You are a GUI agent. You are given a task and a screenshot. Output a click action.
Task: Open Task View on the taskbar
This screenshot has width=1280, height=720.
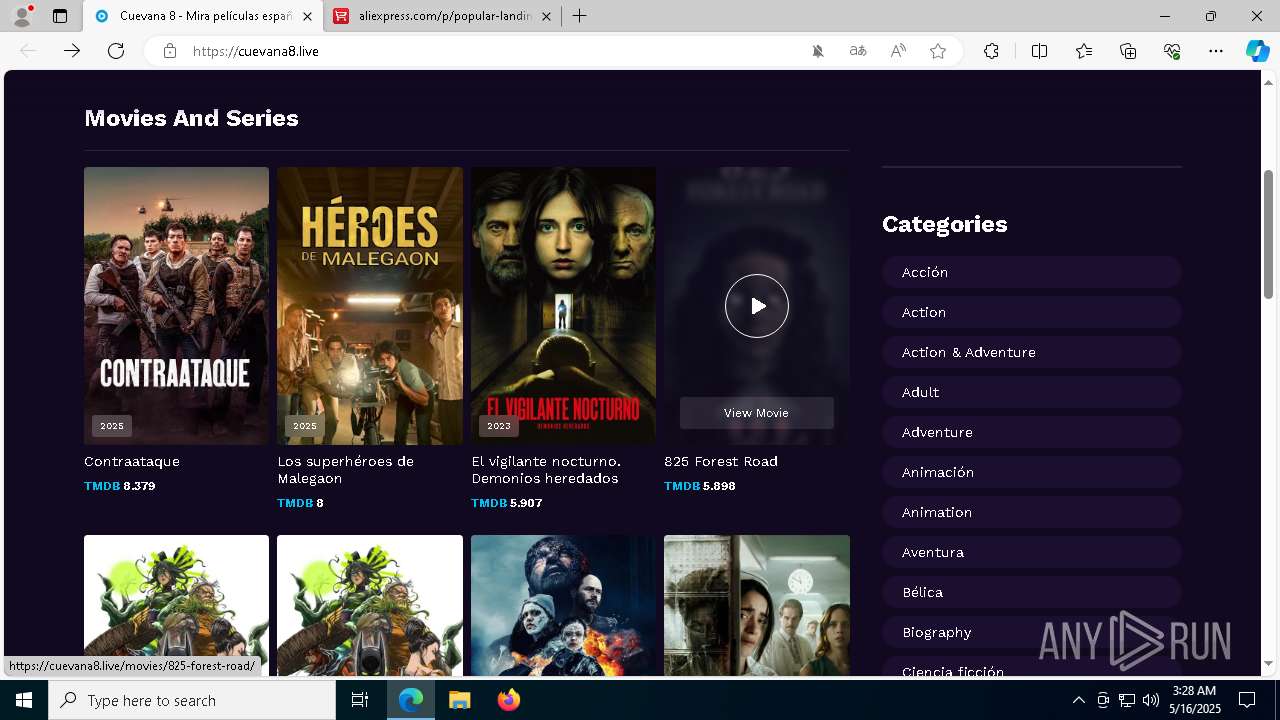click(x=360, y=700)
